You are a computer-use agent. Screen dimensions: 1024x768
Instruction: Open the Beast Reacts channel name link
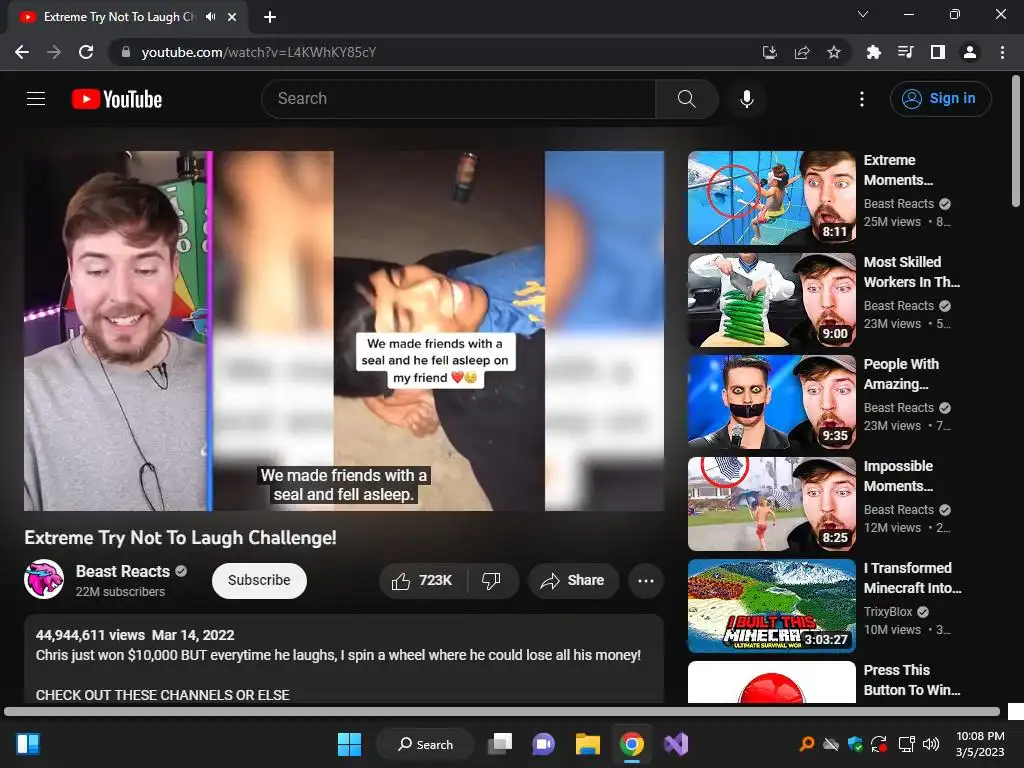[x=123, y=571]
